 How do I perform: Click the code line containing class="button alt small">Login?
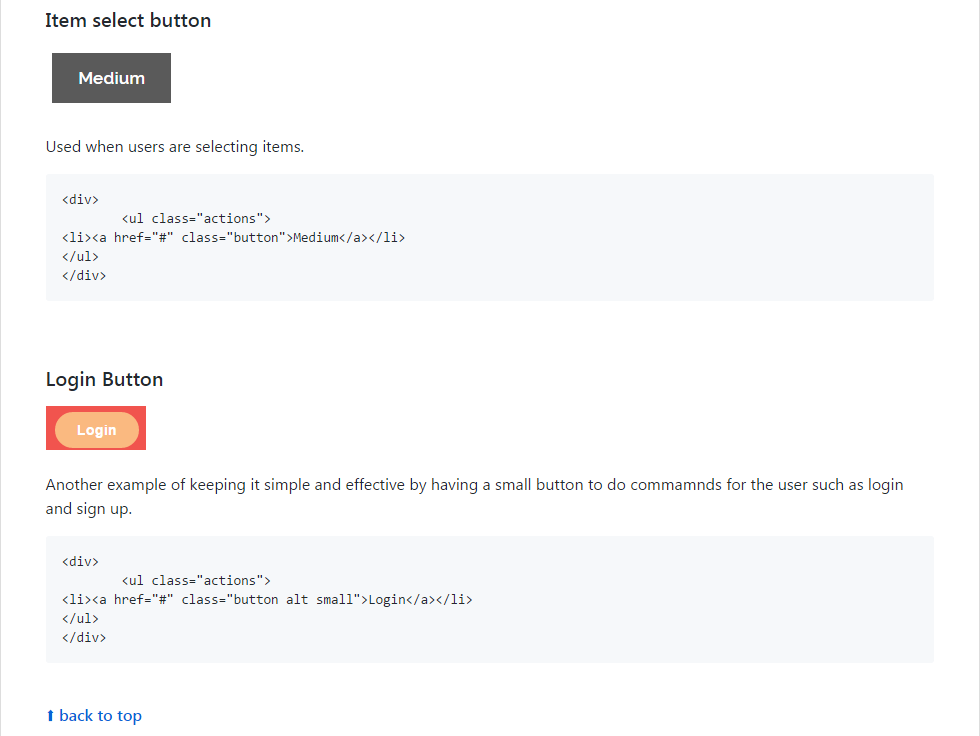click(267, 600)
